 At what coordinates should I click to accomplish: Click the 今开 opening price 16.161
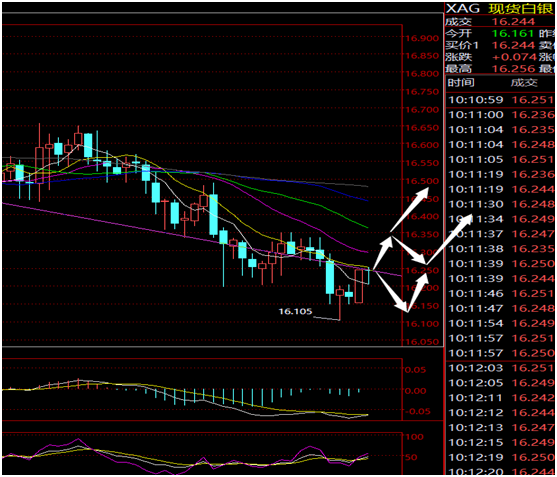coord(513,33)
